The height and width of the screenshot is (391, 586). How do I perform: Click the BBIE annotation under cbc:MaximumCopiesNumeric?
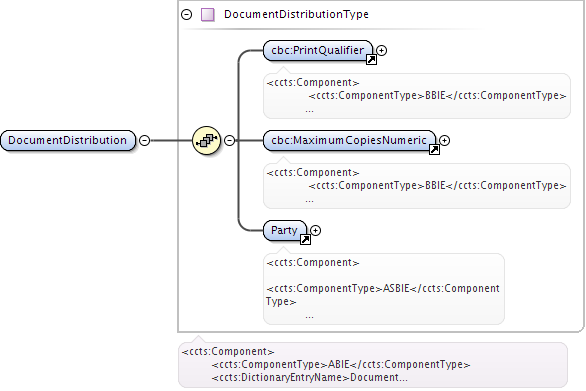(x=417, y=186)
